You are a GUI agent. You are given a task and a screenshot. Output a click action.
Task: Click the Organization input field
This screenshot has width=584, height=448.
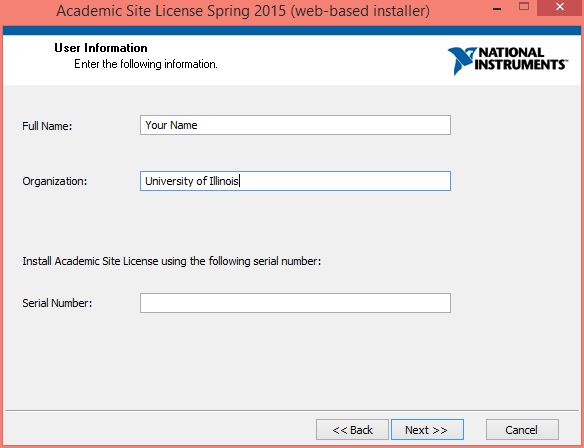[295, 181]
